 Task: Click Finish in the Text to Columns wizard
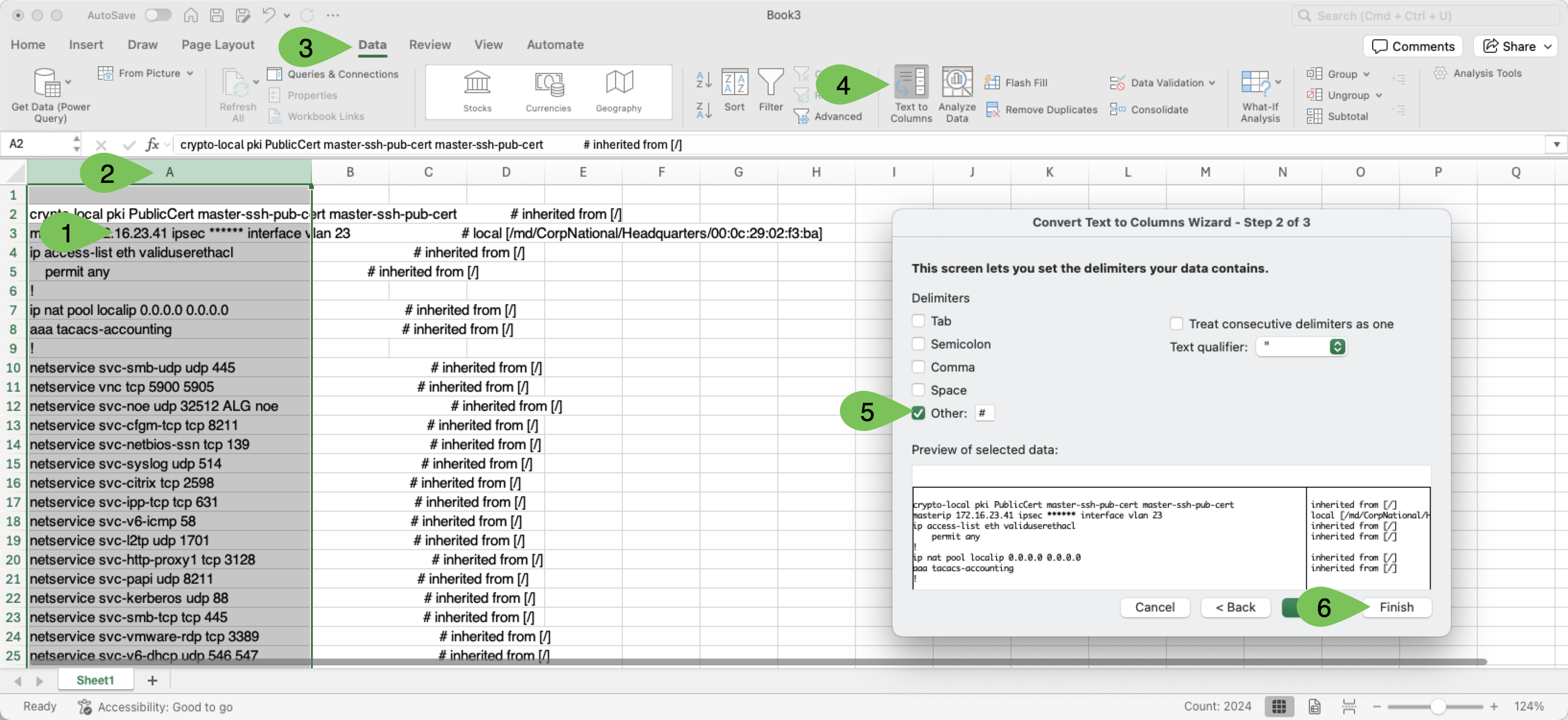click(1396, 607)
